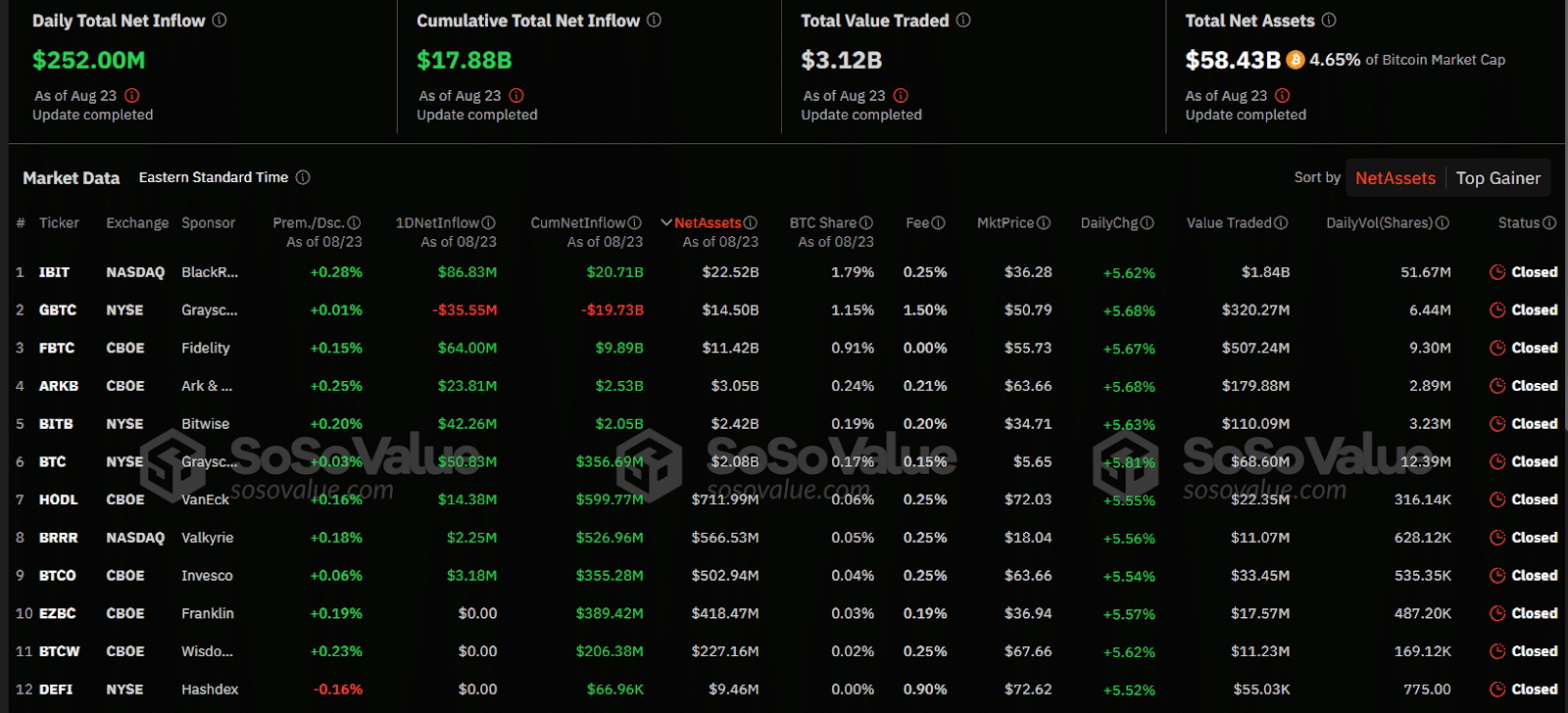Click $22.52B net assets in IBIT row
The height and width of the screenshot is (713, 1568).
click(730, 272)
